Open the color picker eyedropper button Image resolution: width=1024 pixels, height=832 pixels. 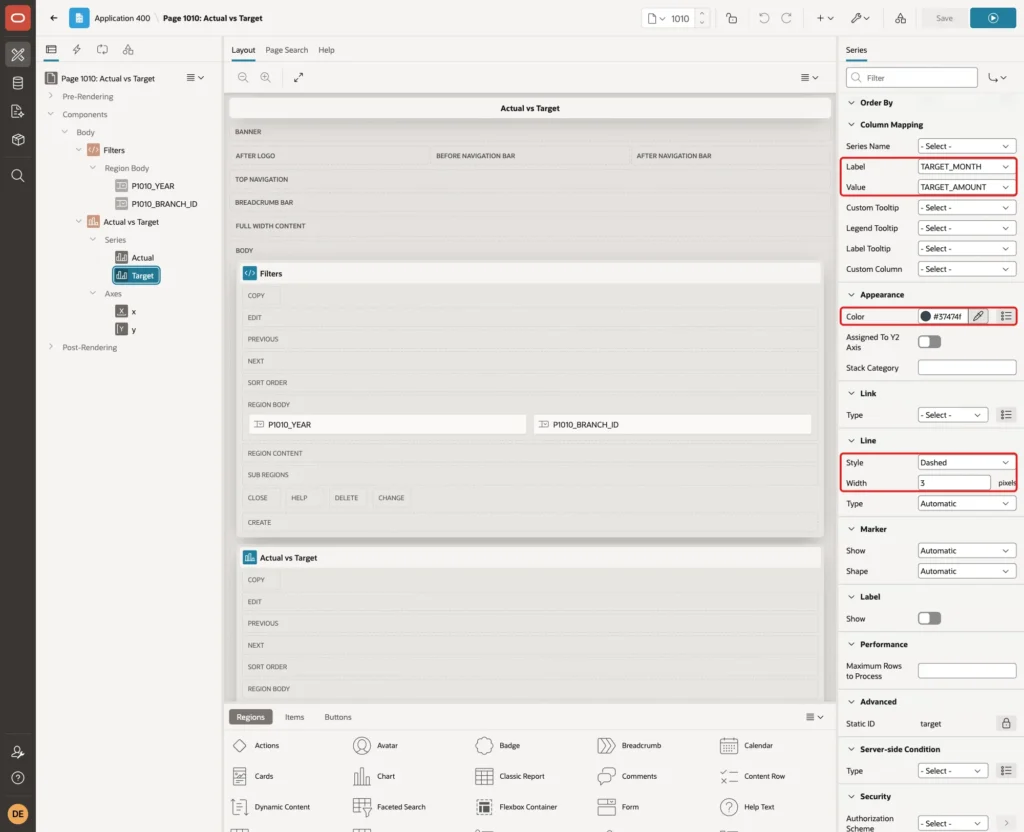pos(978,316)
